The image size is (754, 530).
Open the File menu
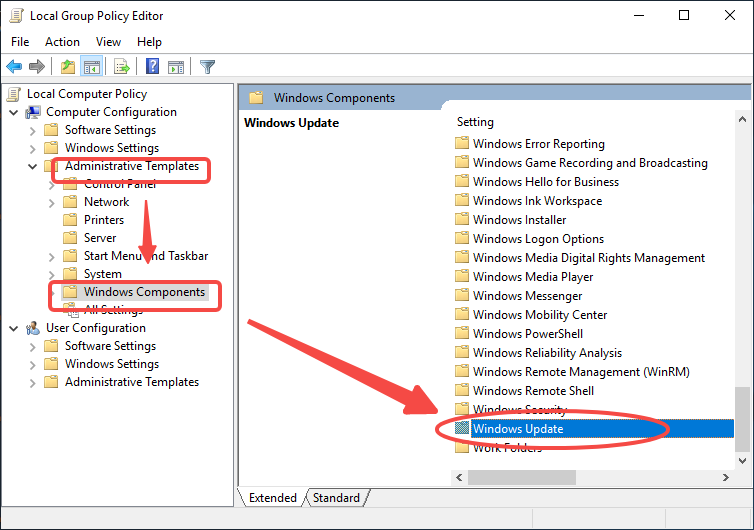pyautogui.click(x=20, y=42)
